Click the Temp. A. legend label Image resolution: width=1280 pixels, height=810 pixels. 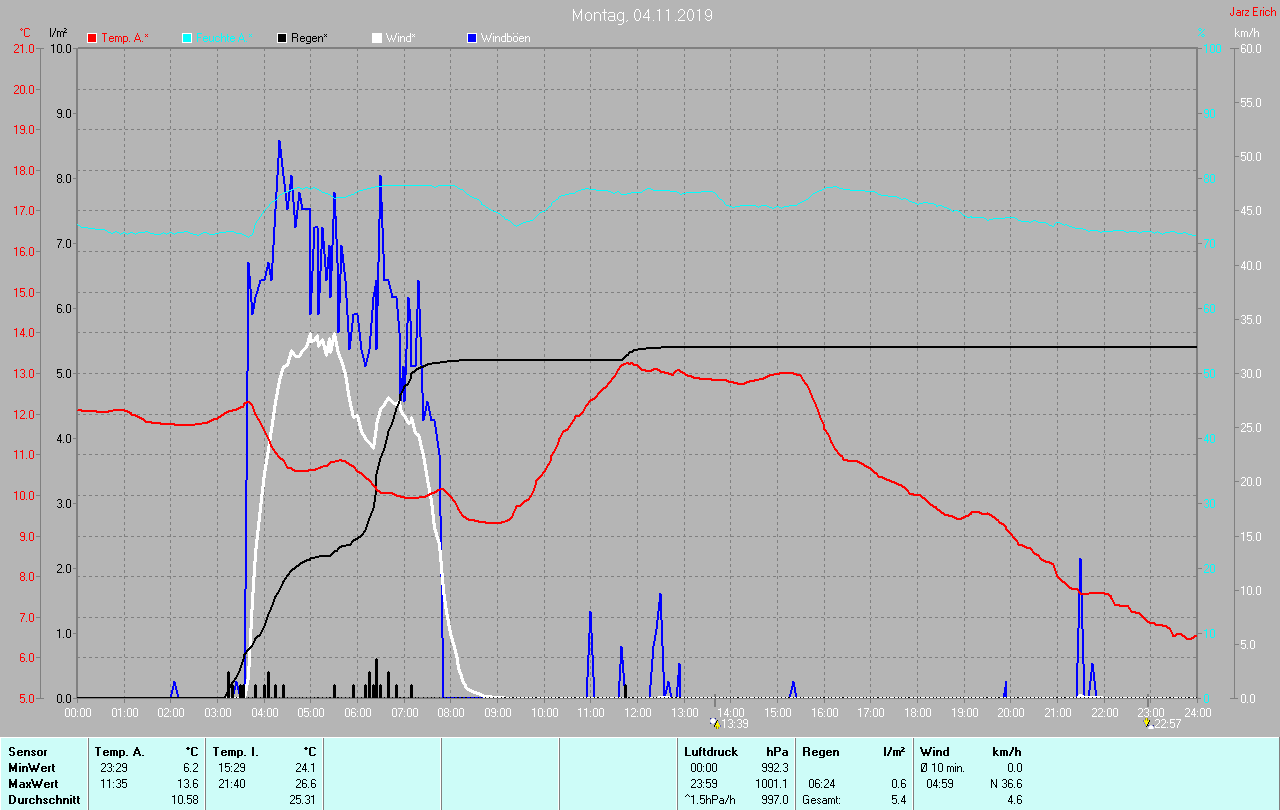[125, 38]
